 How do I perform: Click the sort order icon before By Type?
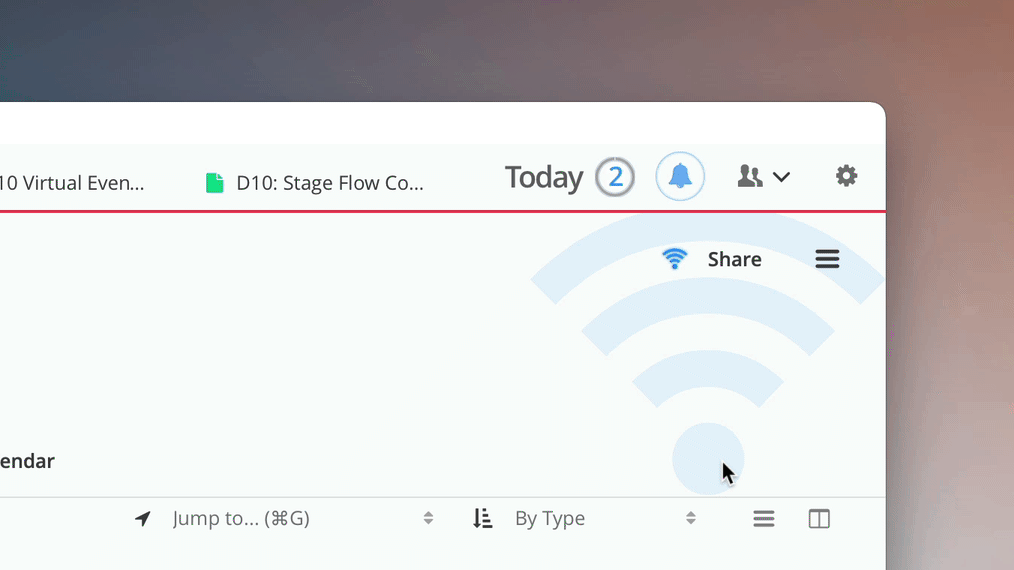tap(483, 518)
